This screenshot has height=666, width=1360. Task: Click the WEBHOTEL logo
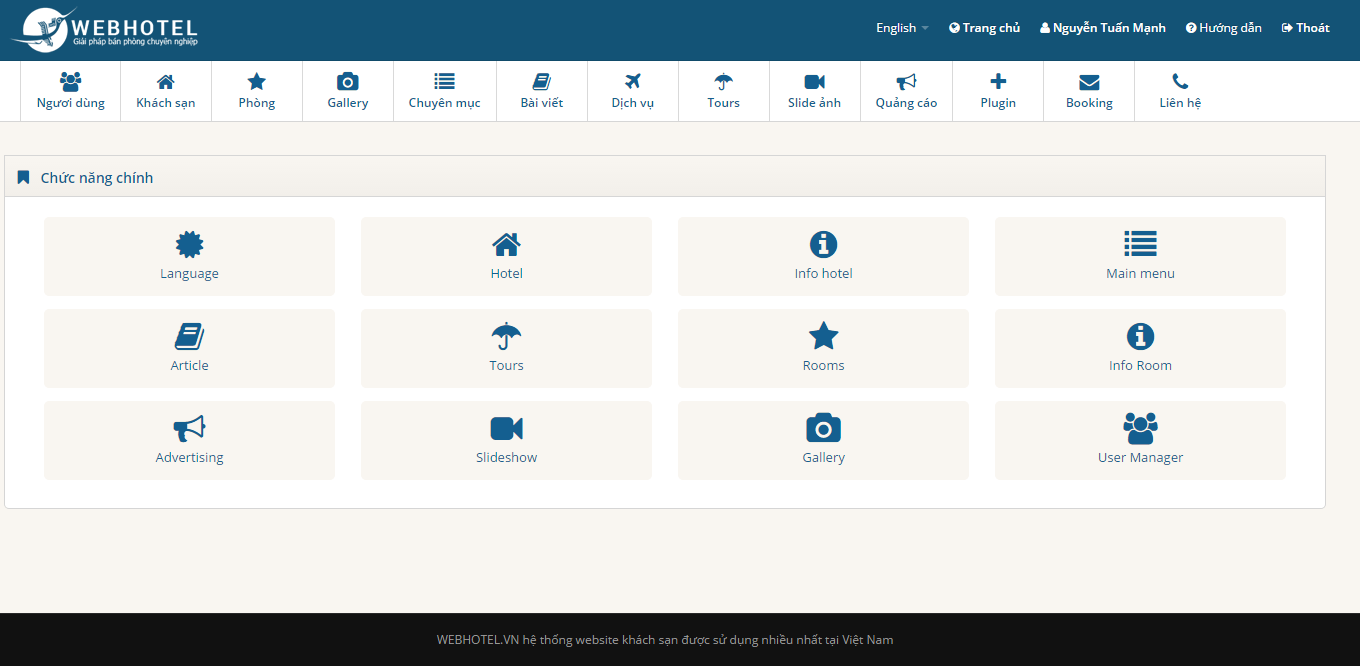coord(105,29)
